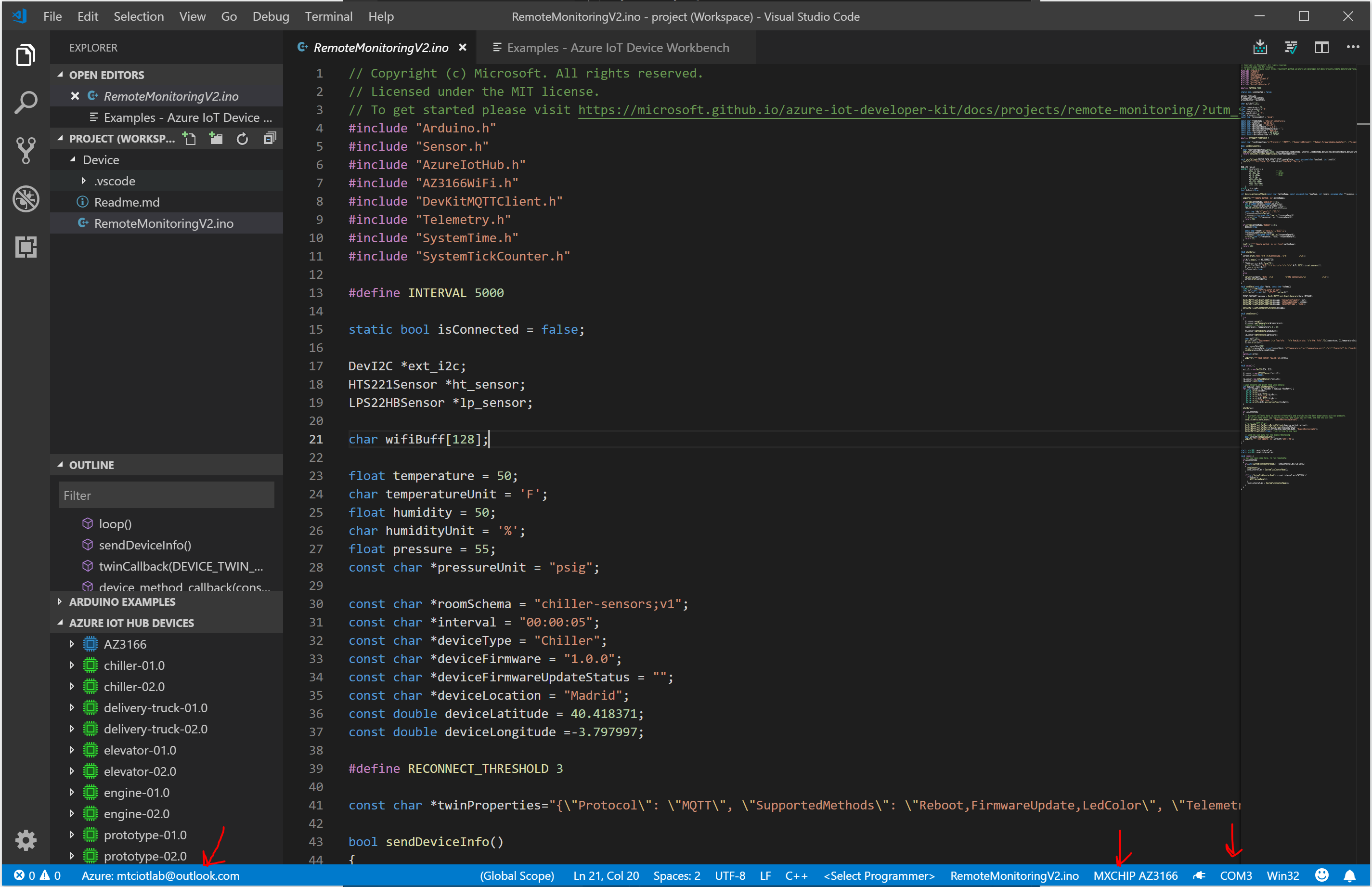Collapse the Open Editors section
Screen dimensions: 1372x887
click(x=60, y=75)
